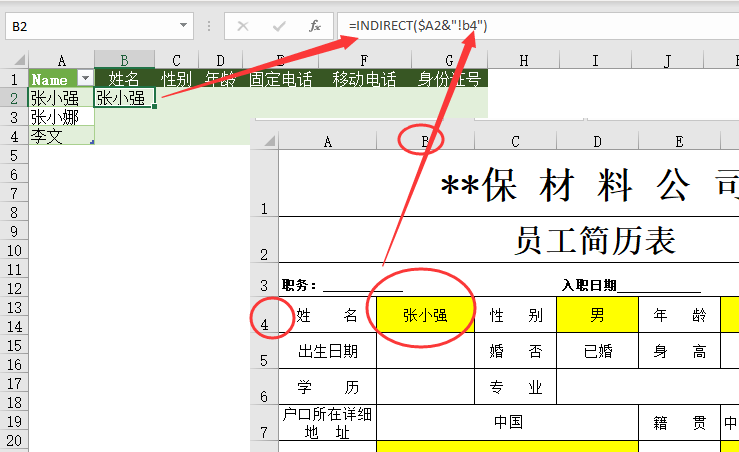Open the Name Box dropdown arrow
Viewport: 739px width, 452px height.
pyautogui.click(x=183, y=25)
